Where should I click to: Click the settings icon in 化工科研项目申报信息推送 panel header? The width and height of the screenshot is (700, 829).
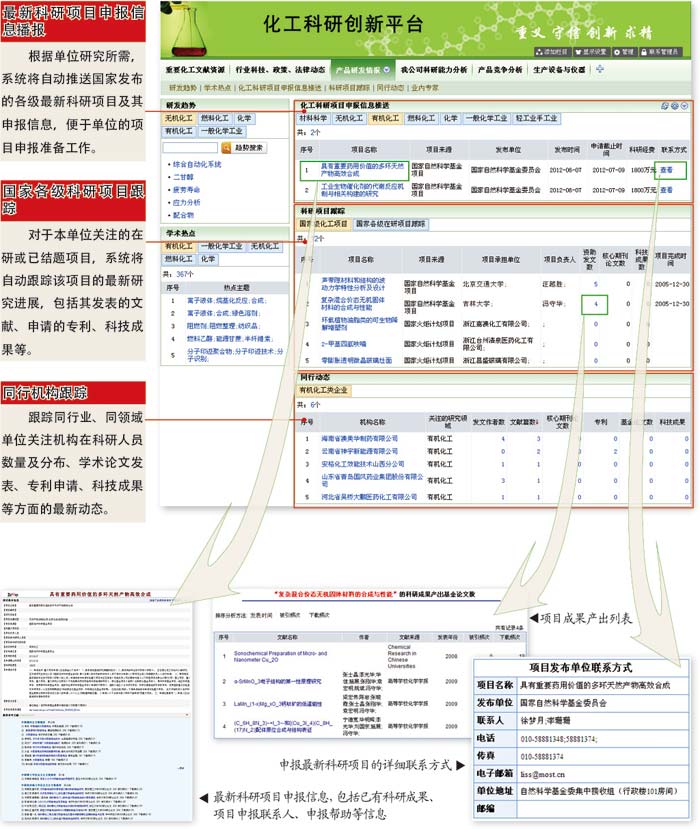tap(674, 106)
